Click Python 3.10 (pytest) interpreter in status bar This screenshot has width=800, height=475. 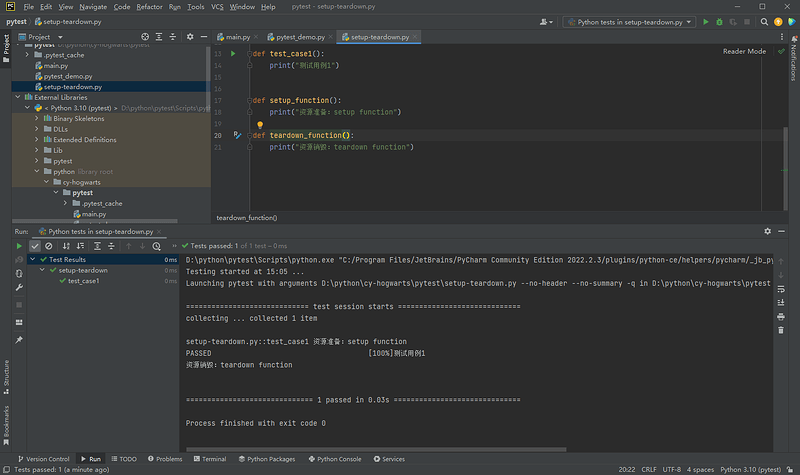click(751, 469)
